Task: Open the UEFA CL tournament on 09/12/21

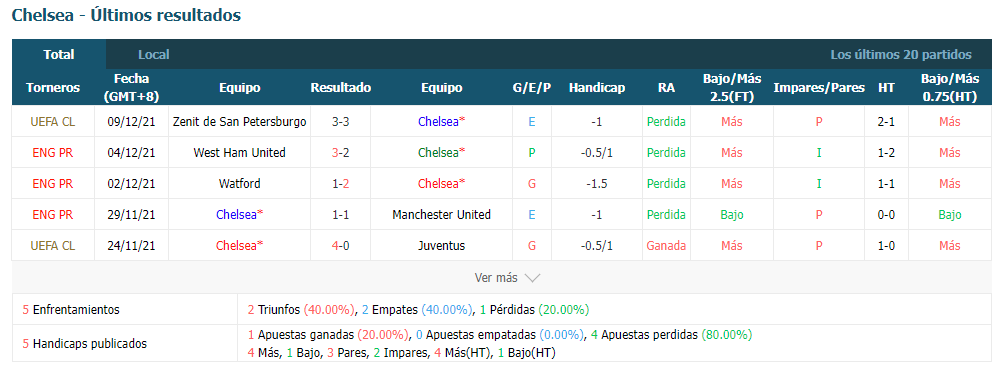Action: click(53, 122)
